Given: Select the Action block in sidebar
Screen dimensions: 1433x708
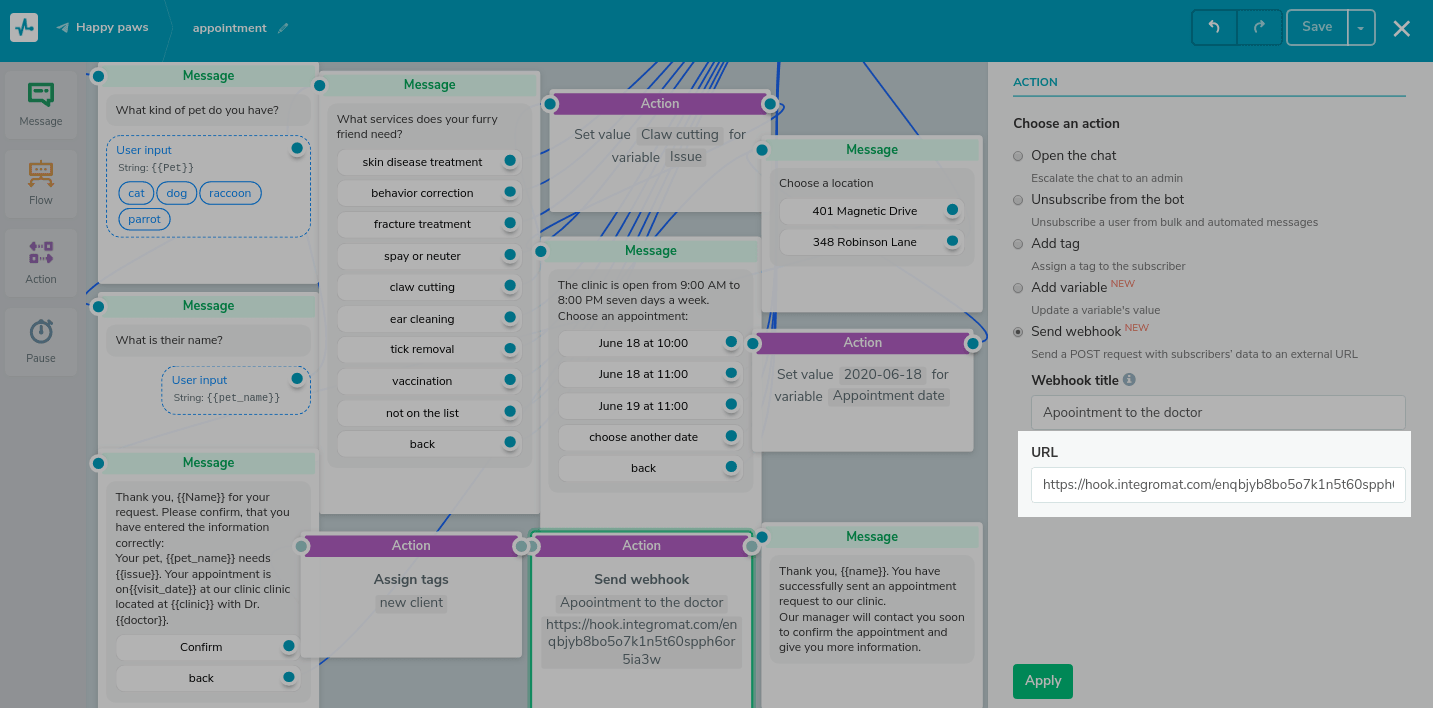Looking at the screenshot, I should pyautogui.click(x=41, y=262).
